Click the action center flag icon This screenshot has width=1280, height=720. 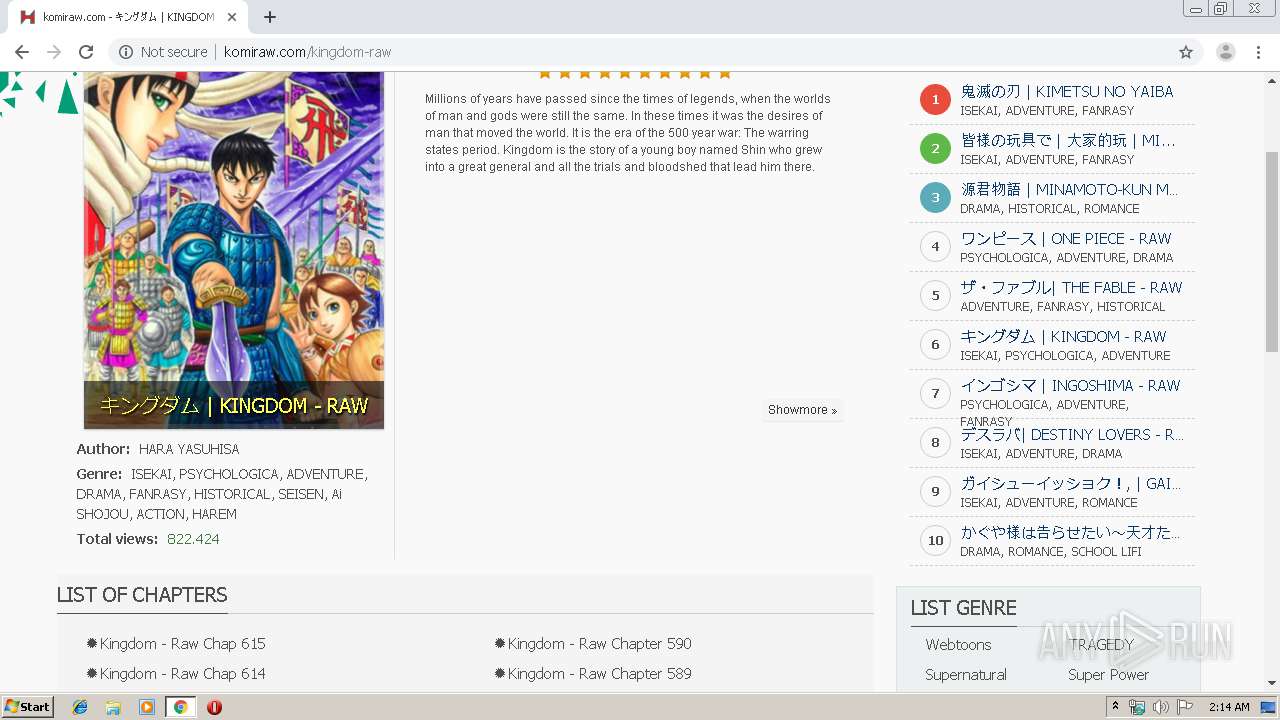(x=1185, y=707)
